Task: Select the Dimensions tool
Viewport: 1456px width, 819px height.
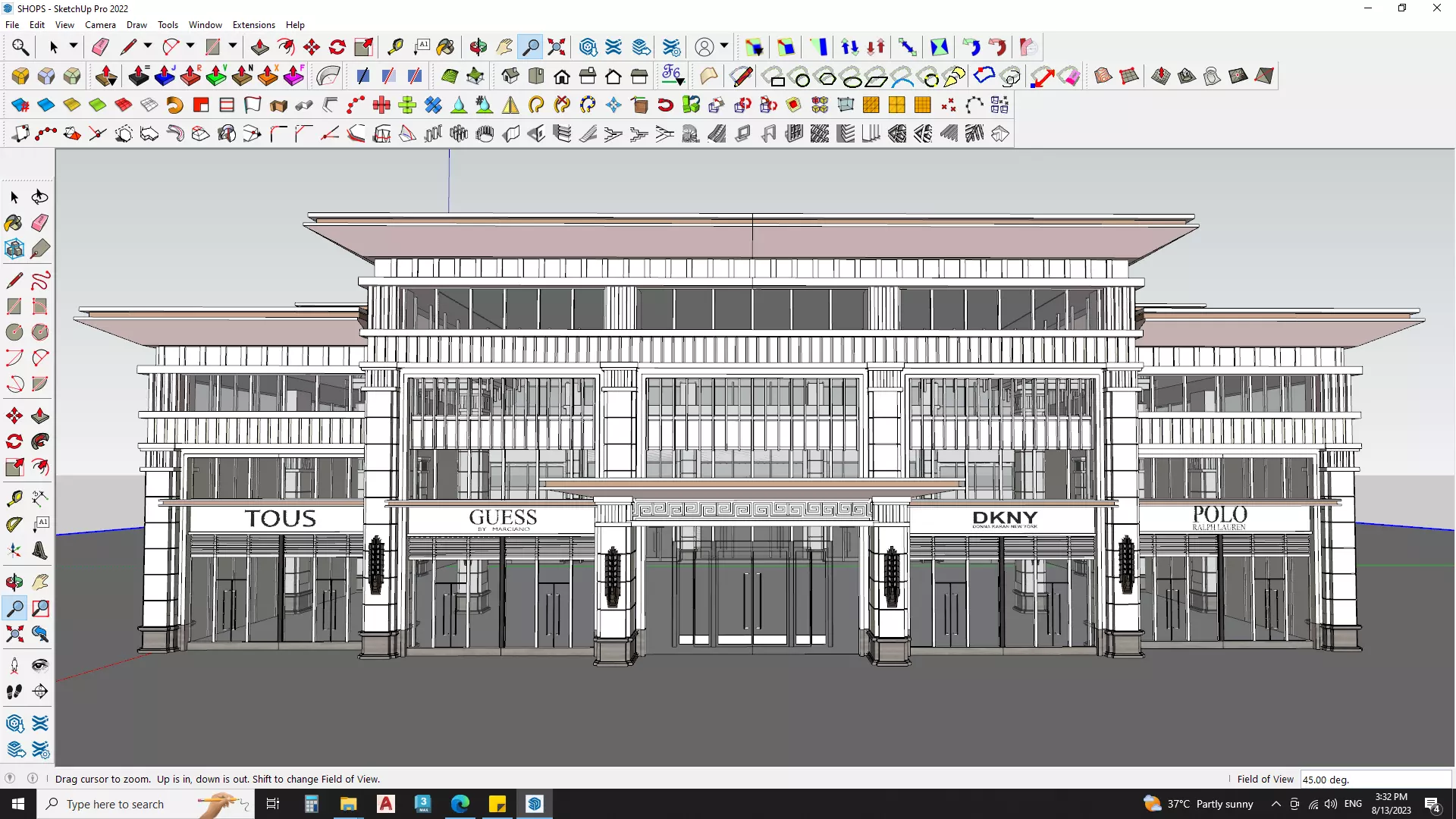Action: (40, 498)
